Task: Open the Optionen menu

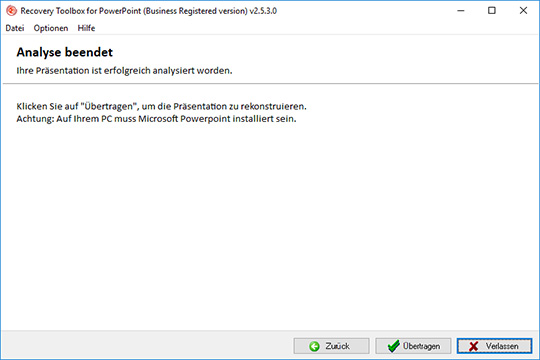Action: (x=51, y=28)
